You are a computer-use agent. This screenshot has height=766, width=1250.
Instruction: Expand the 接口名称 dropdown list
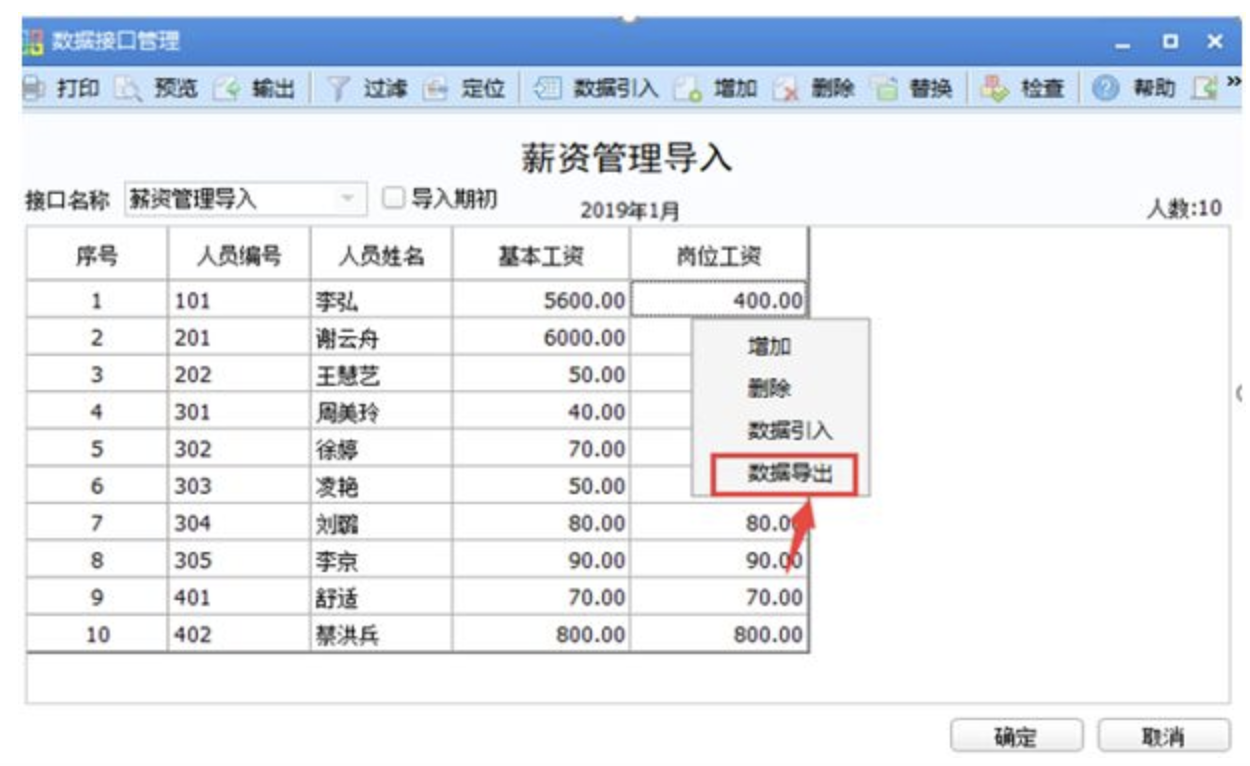pos(347,198)
